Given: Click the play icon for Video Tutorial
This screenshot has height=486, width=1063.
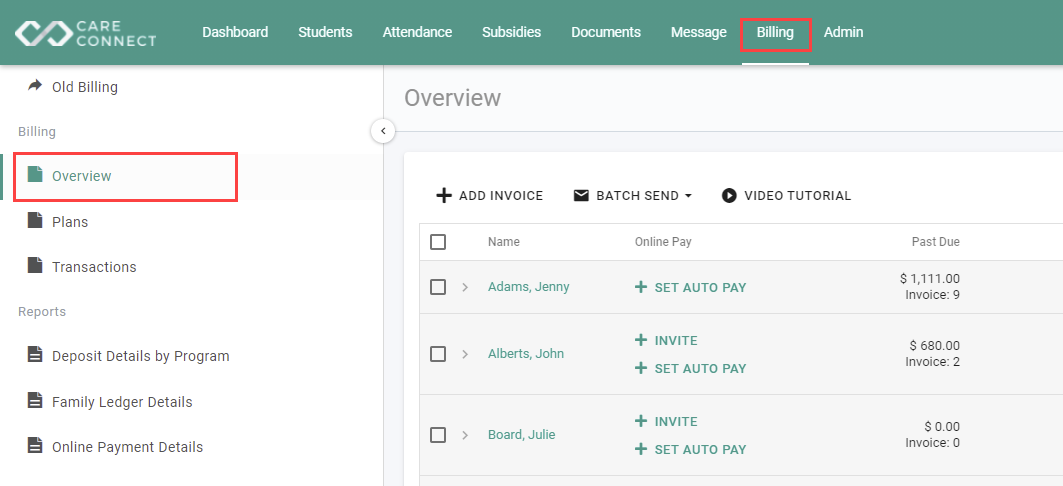Looking at the screenshot, I should pyautogui.click(x=729, y=195).
